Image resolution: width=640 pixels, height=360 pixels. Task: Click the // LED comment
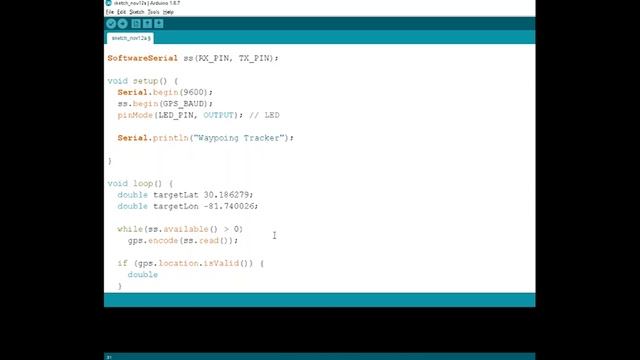[264, 116]
